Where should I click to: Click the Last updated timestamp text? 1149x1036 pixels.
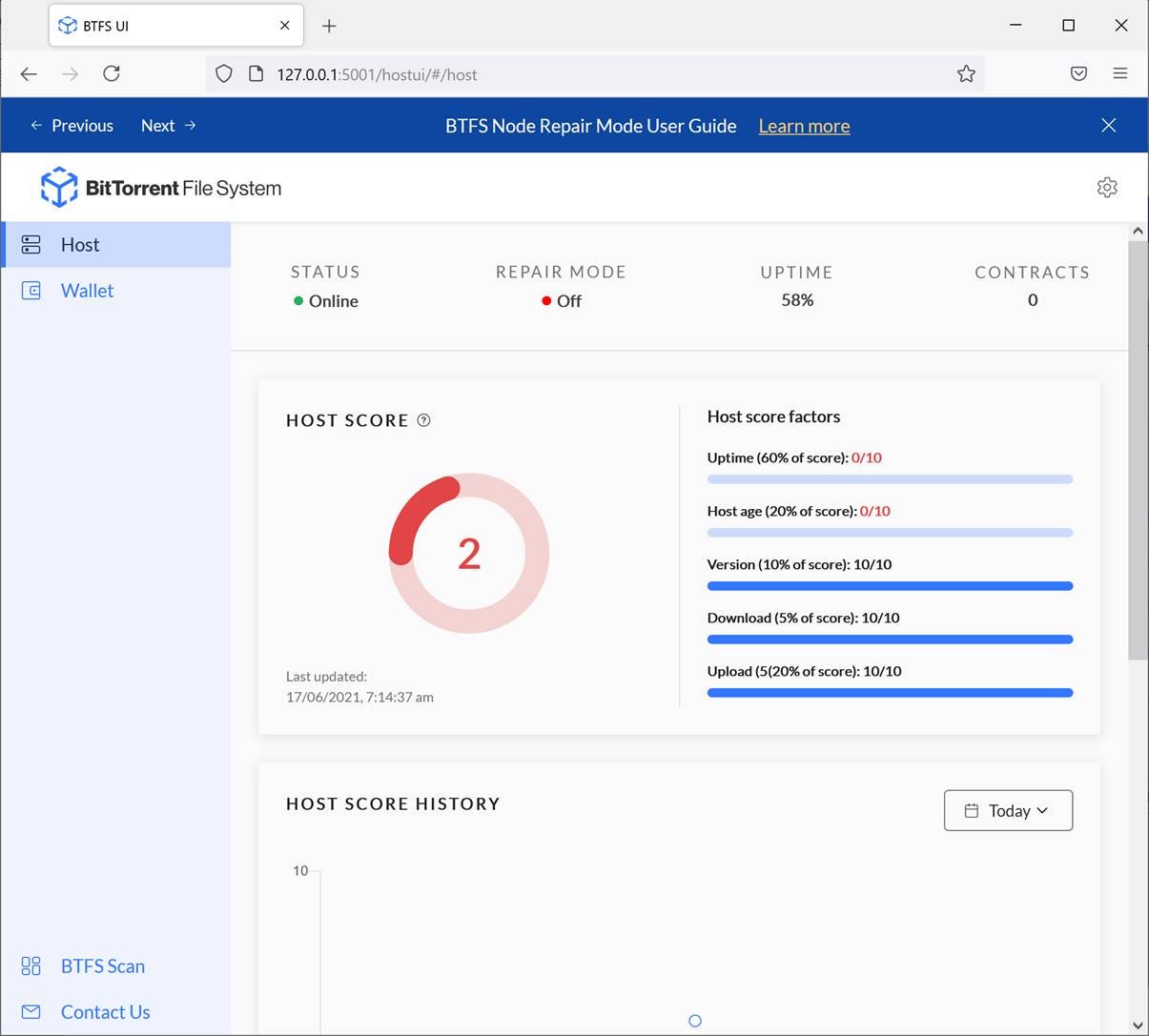click(359, 687)
